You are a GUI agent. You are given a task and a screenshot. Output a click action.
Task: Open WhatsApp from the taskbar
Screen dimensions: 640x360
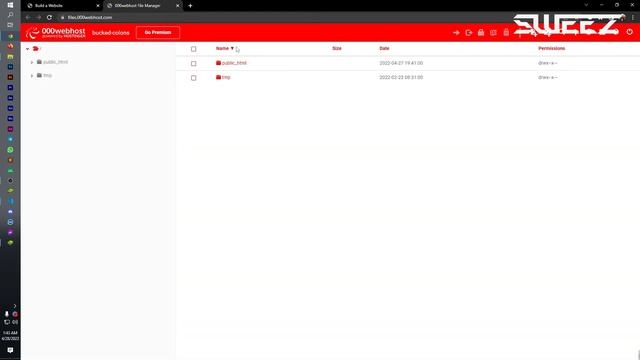click(x=10, y=150)
